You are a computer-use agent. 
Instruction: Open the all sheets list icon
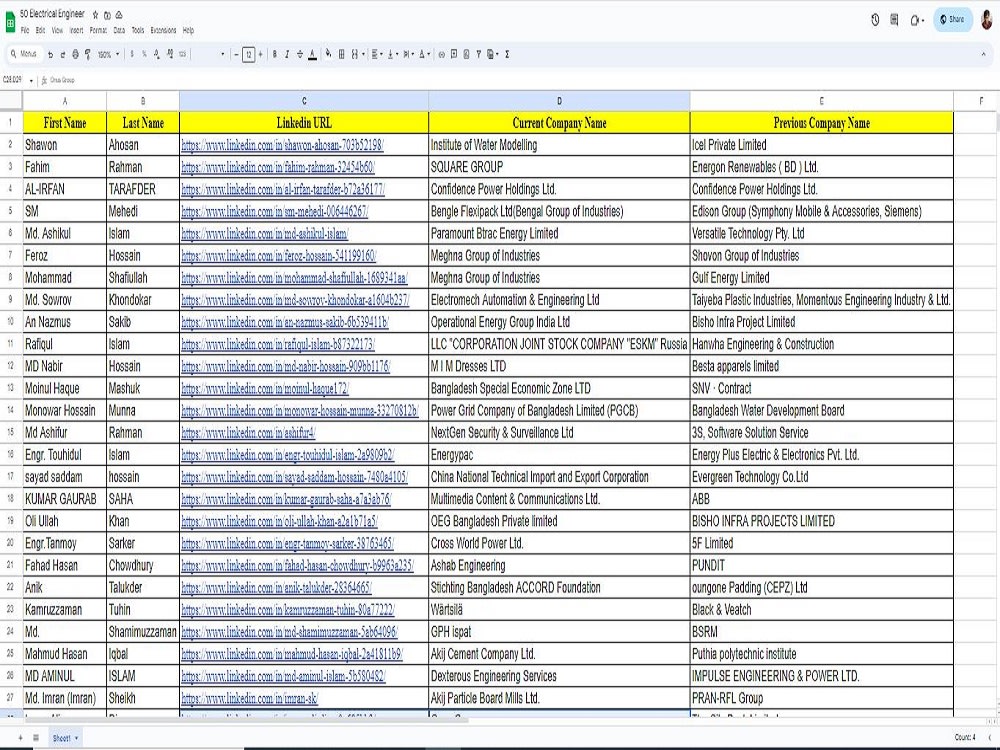(36, 738)
